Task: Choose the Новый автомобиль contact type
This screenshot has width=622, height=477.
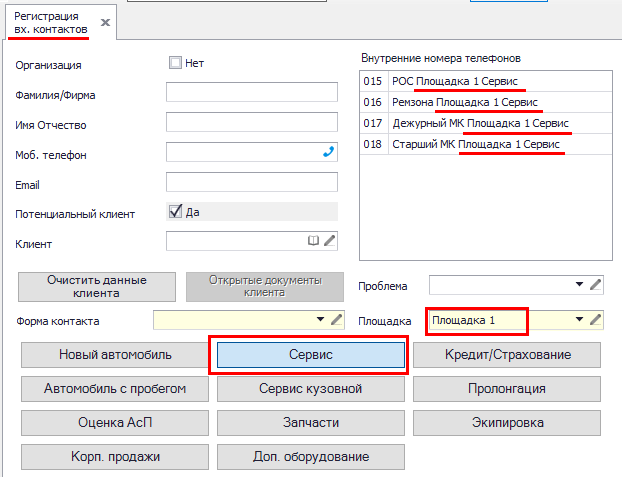Action: [x=115, y=355]
